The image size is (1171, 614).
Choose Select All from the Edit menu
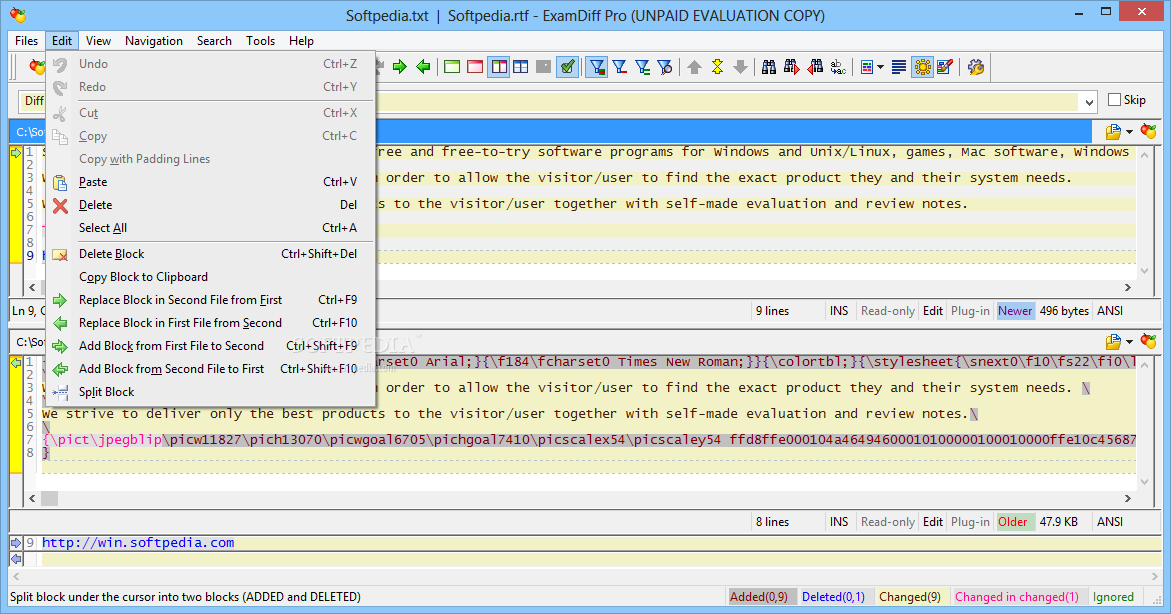click(x=210, y=228)
